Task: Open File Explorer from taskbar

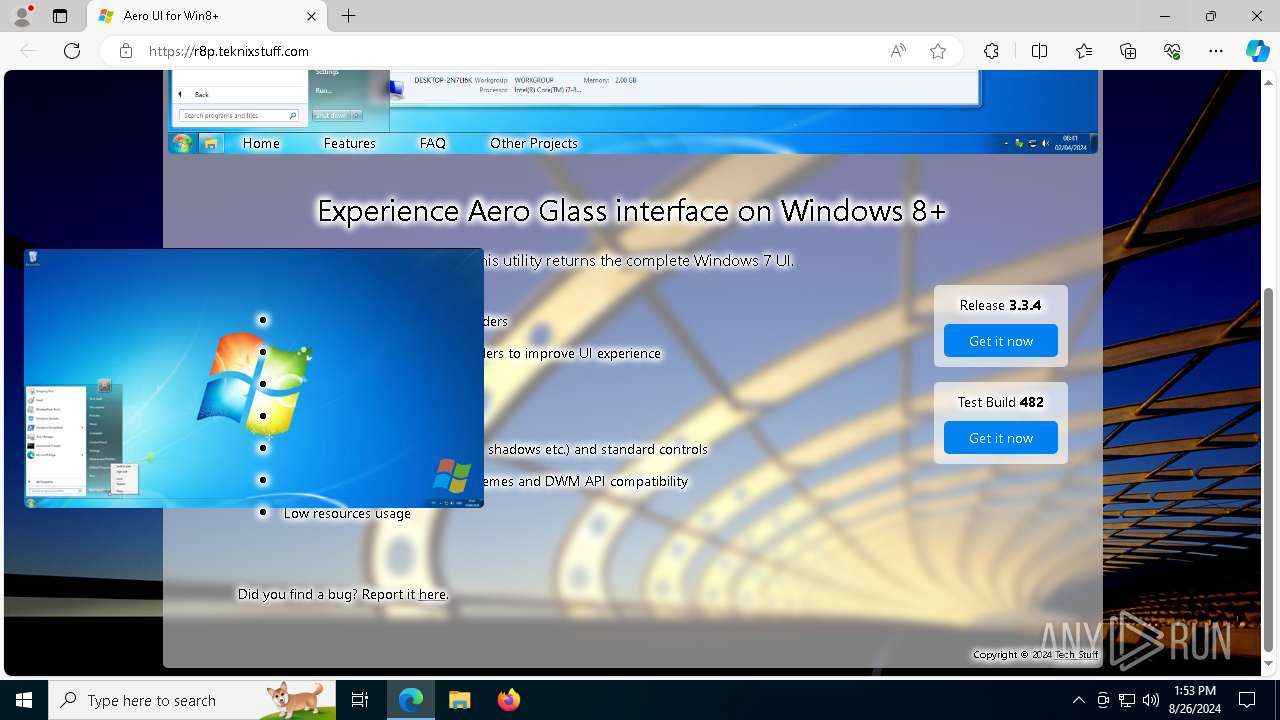Action: coord(459,700)
